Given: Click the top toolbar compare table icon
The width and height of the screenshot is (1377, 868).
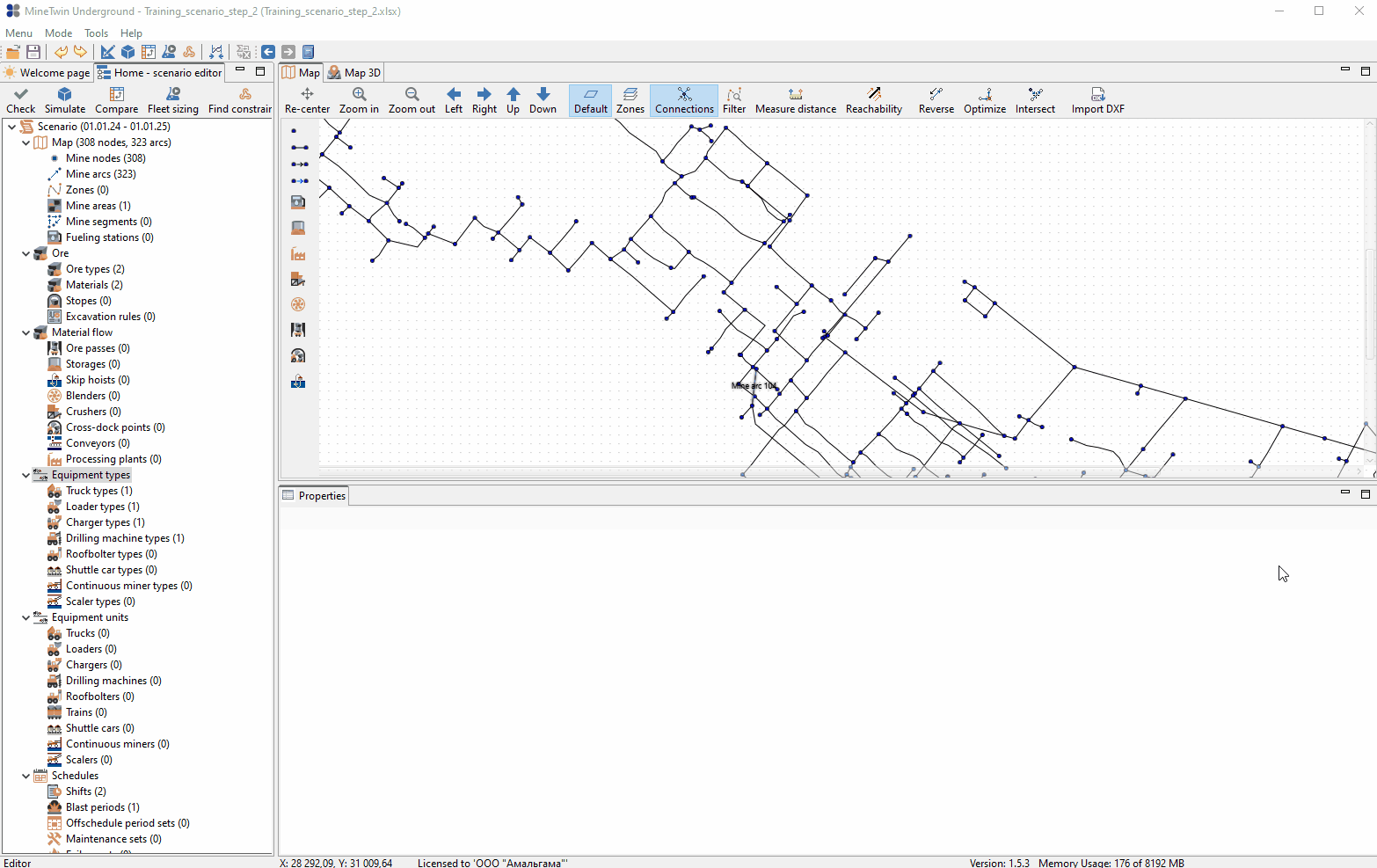Looking at the screenshot, I should click(x=149, y=52).
